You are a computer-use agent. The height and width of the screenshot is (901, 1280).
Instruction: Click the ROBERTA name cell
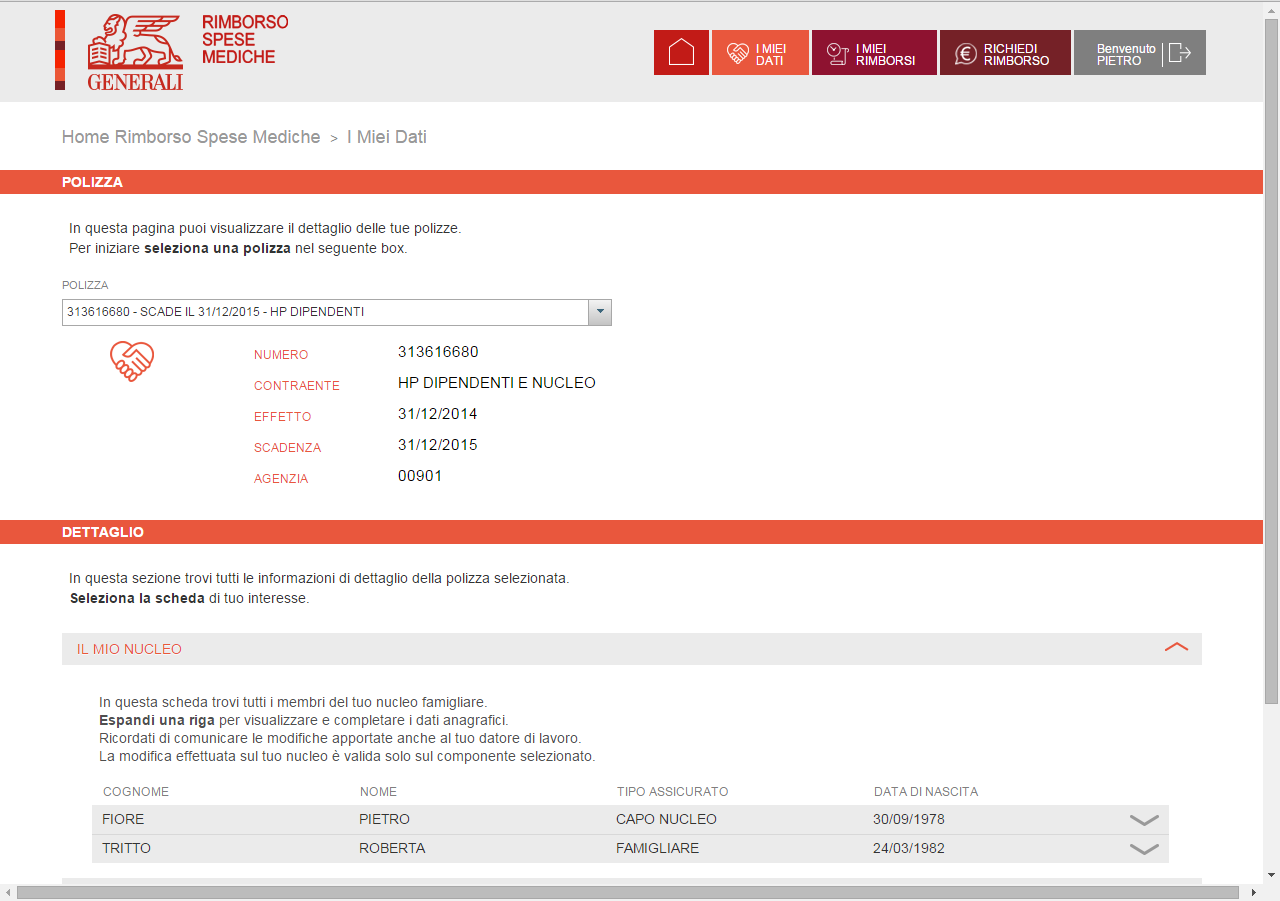pyautogui.click(x=392, y=848)
